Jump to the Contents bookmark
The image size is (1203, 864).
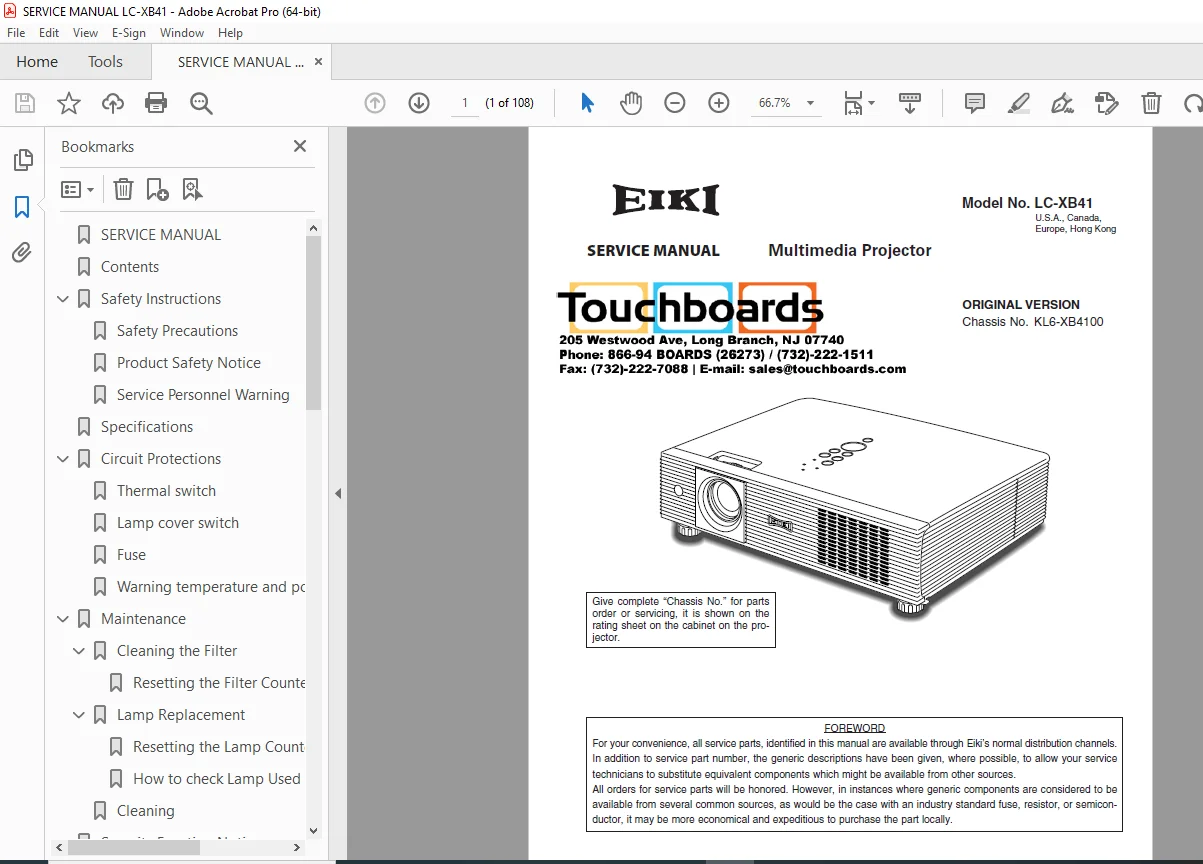click(x=130, y=267)
